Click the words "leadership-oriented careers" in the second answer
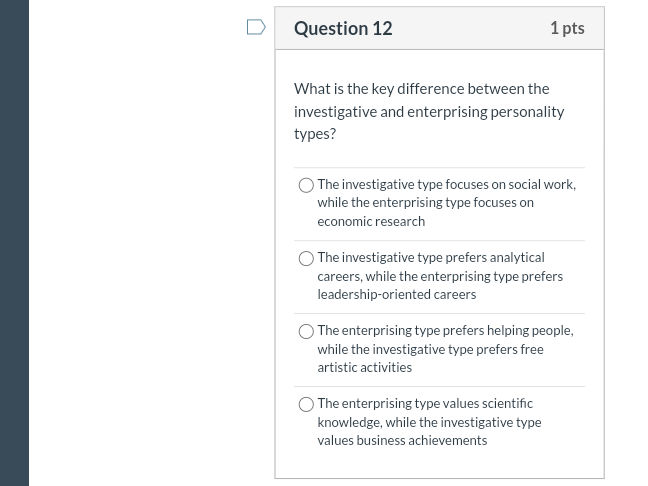The height and width of the screenshot is (486, 648). (396, 294)
